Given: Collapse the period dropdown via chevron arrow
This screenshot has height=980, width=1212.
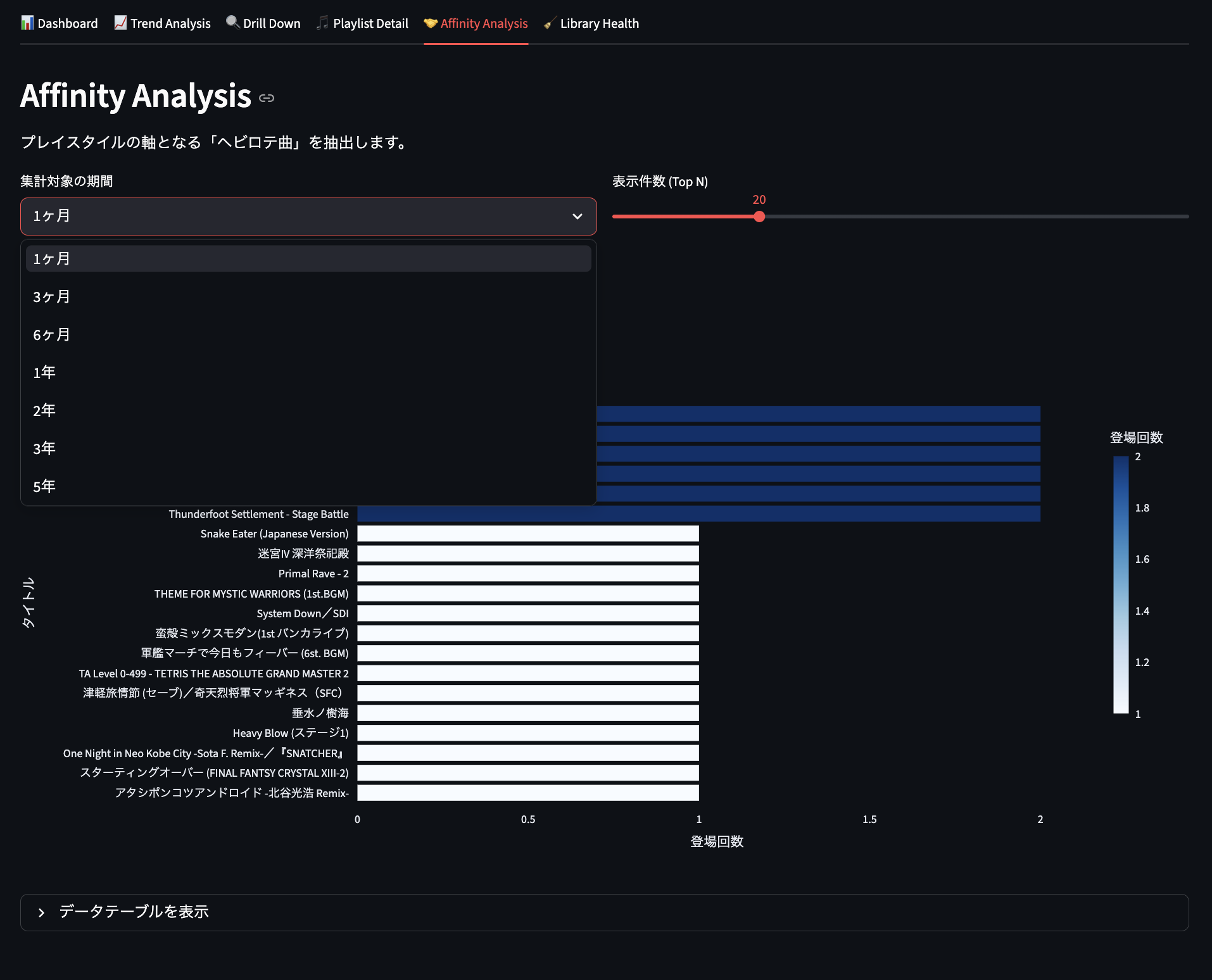Looking at the screenshot, I should pos(577,217).
